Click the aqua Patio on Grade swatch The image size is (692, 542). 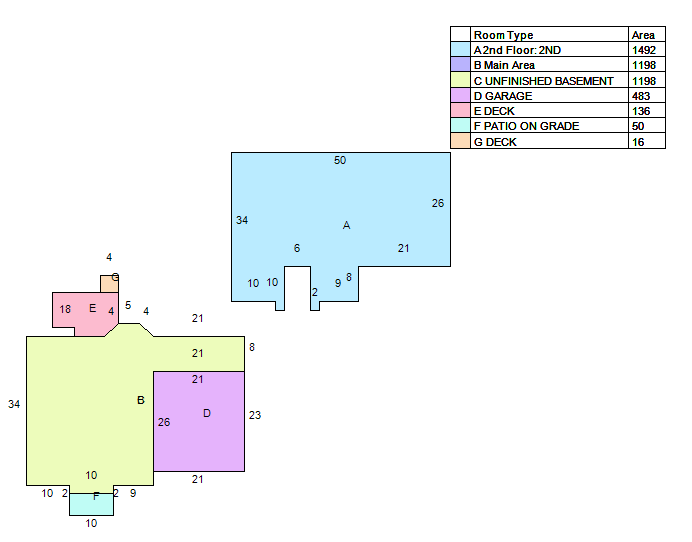coord(460,125)
